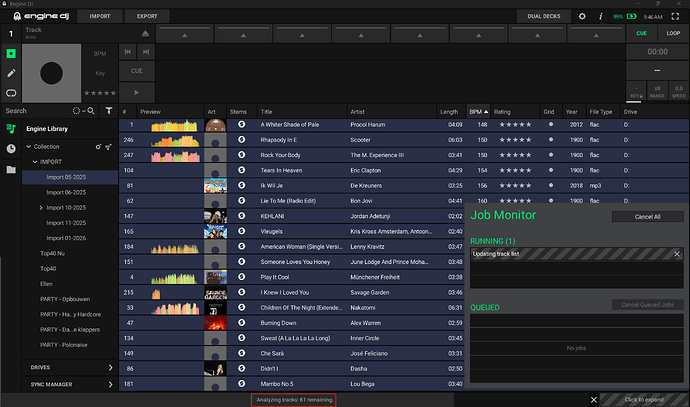
Task: Collapse the Collection tree
Action: click(x=29, y=147)
